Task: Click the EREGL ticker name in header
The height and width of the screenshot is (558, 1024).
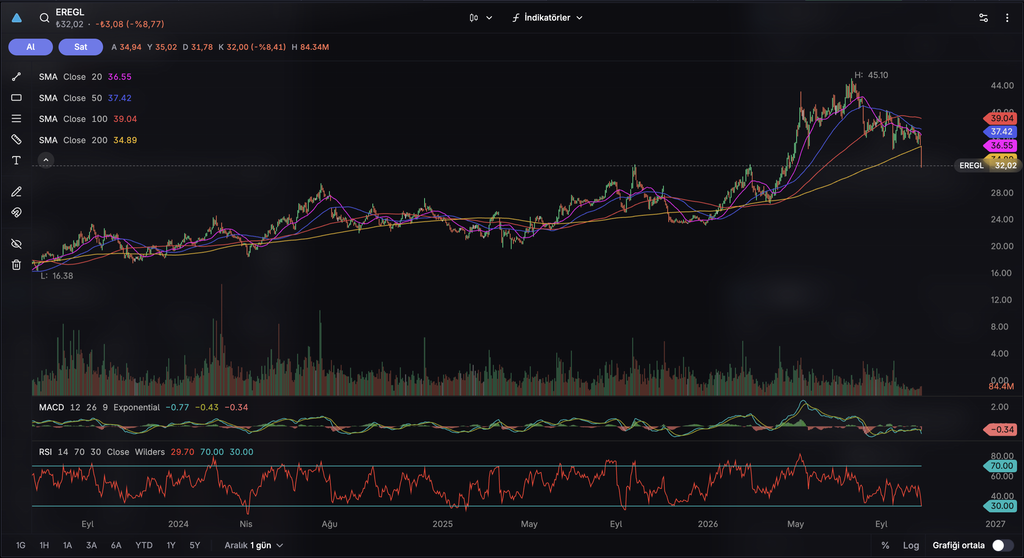Action: [70, 12]
